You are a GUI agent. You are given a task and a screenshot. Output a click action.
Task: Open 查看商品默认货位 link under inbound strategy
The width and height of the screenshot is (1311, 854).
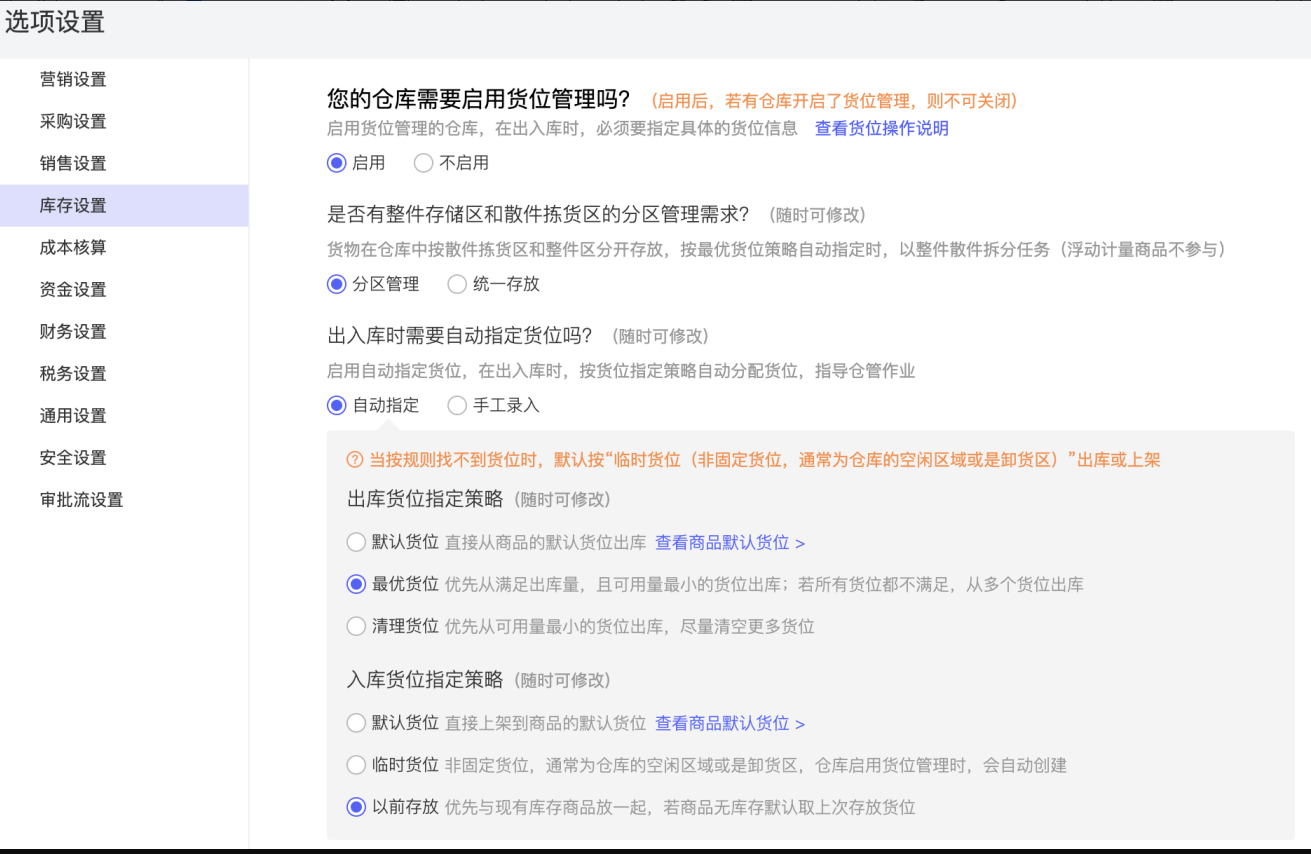[x=729, y=723]
